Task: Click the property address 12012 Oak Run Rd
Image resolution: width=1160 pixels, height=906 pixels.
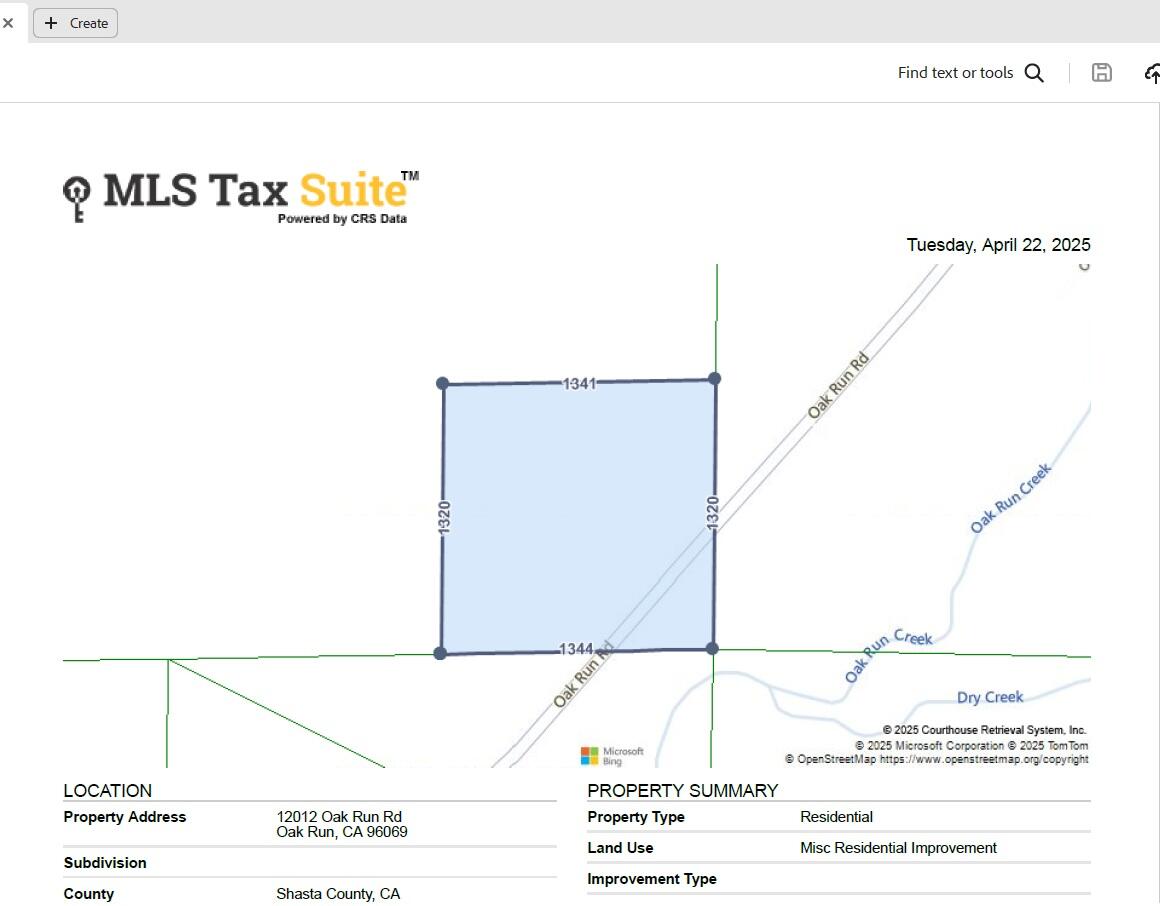Action: tap(339, 817)
